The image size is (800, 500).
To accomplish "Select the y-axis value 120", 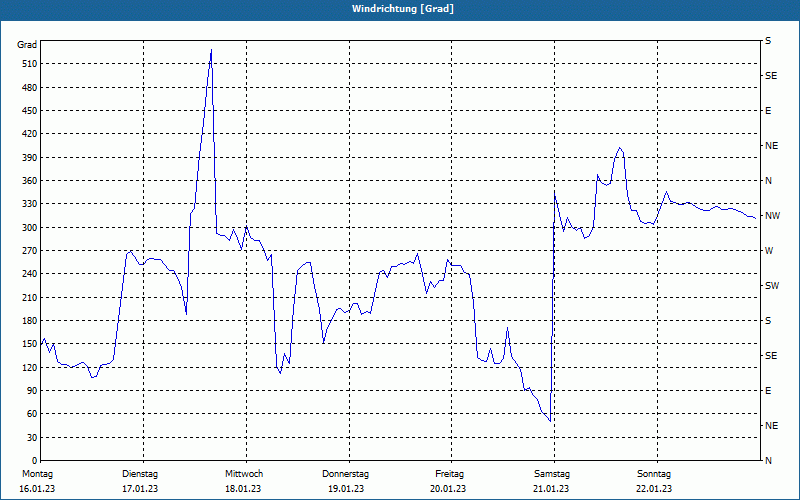I will point(30,367).
